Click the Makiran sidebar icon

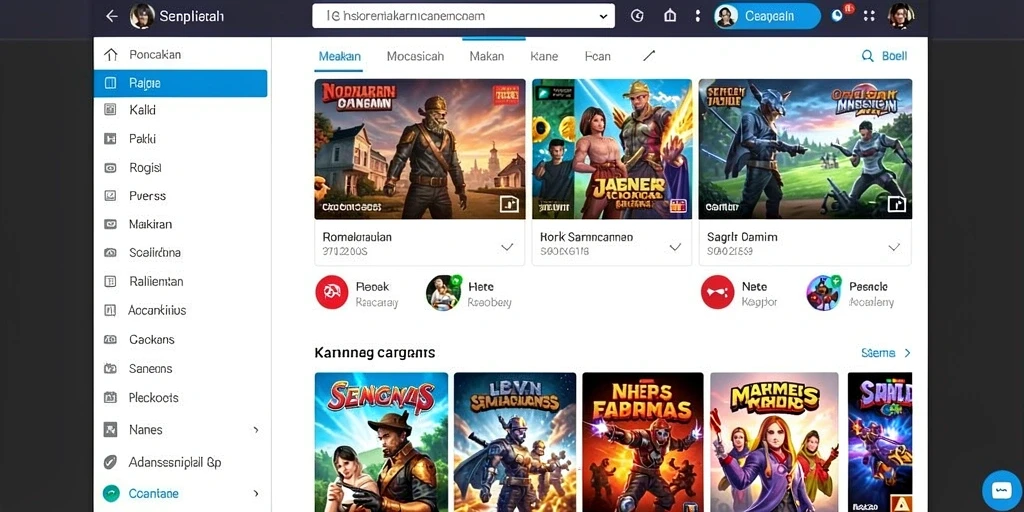point(110,224)
